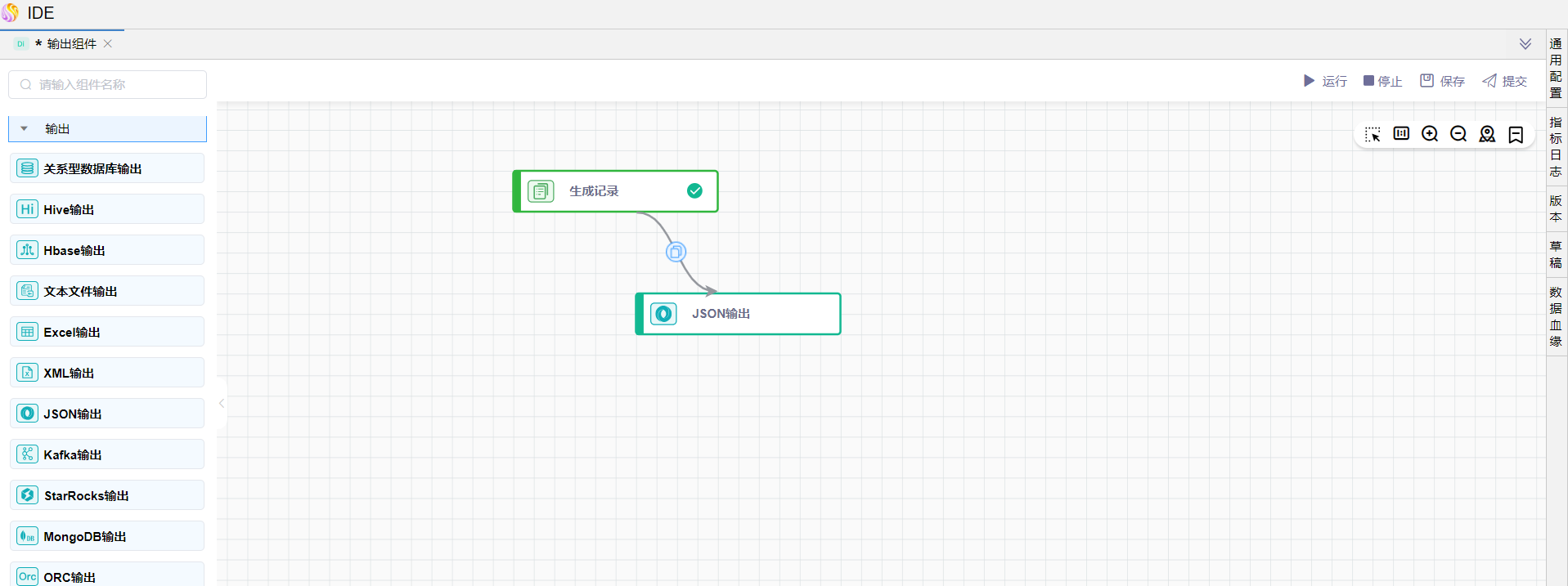Expand the double-chevron tab list dropdown
The height and width of the screenshot is (586, 1568).
click(1525, 44)
